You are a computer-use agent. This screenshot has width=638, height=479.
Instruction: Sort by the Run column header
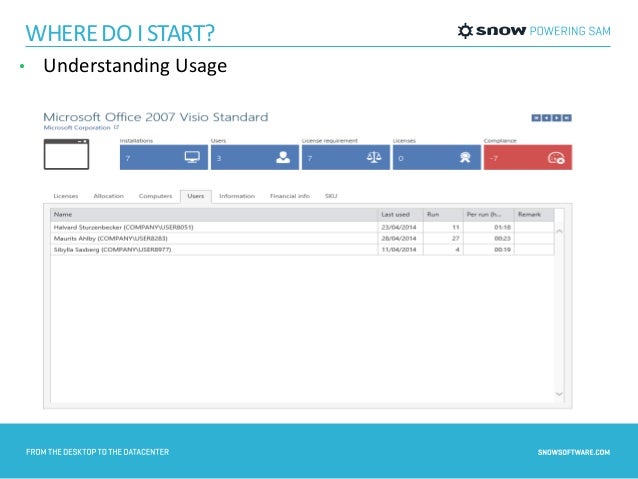click(443, 214)
